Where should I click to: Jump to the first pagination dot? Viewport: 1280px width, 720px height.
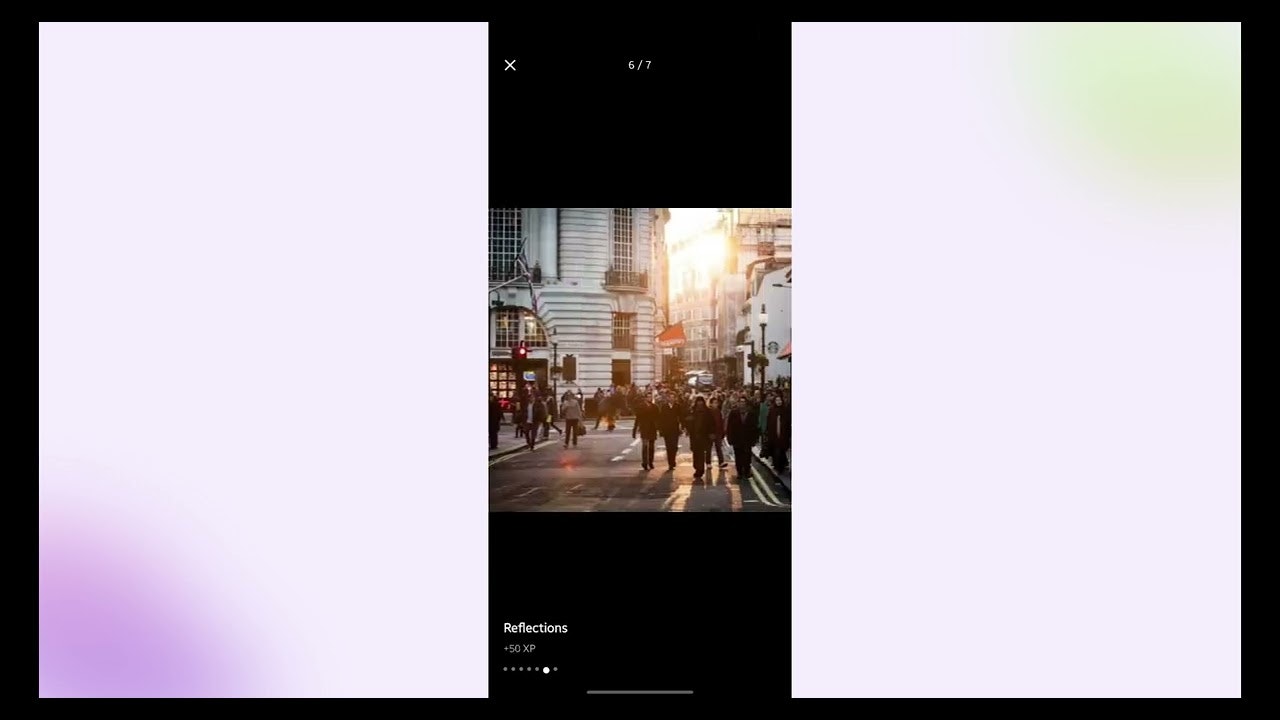505,669
